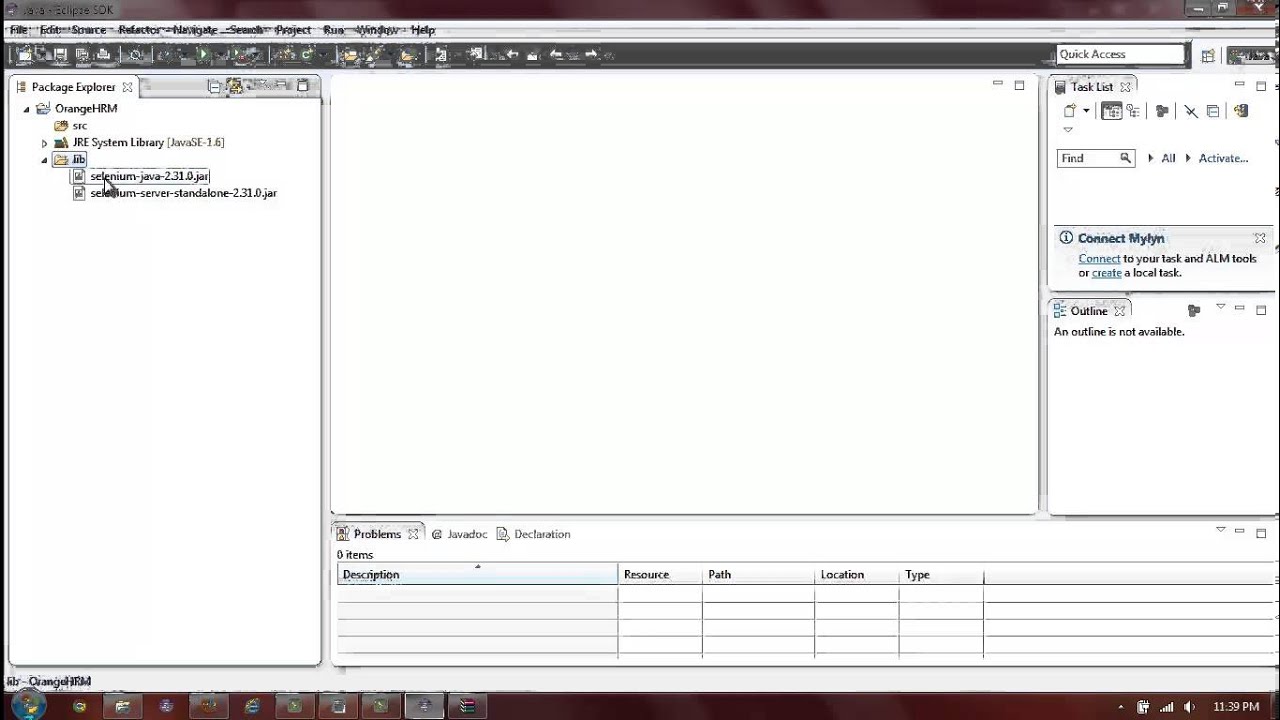
Task: Click the Forward navigation arrow in toolbar
Action: click(591, 55)
